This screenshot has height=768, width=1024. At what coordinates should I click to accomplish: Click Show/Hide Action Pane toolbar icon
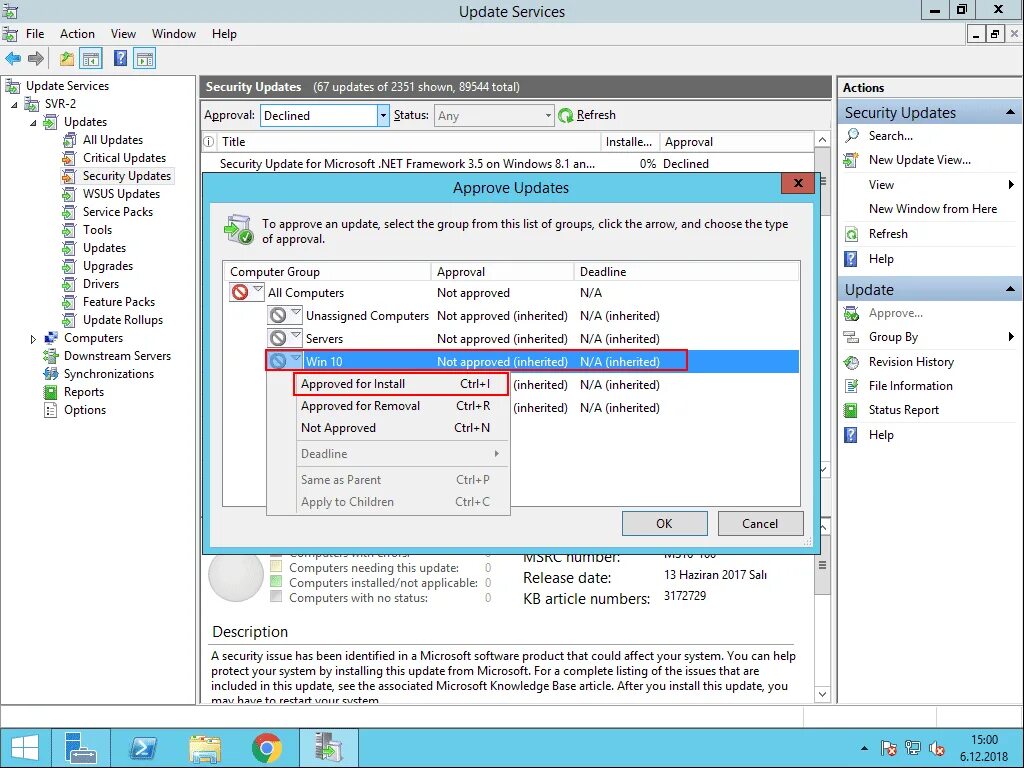point(145,59)
